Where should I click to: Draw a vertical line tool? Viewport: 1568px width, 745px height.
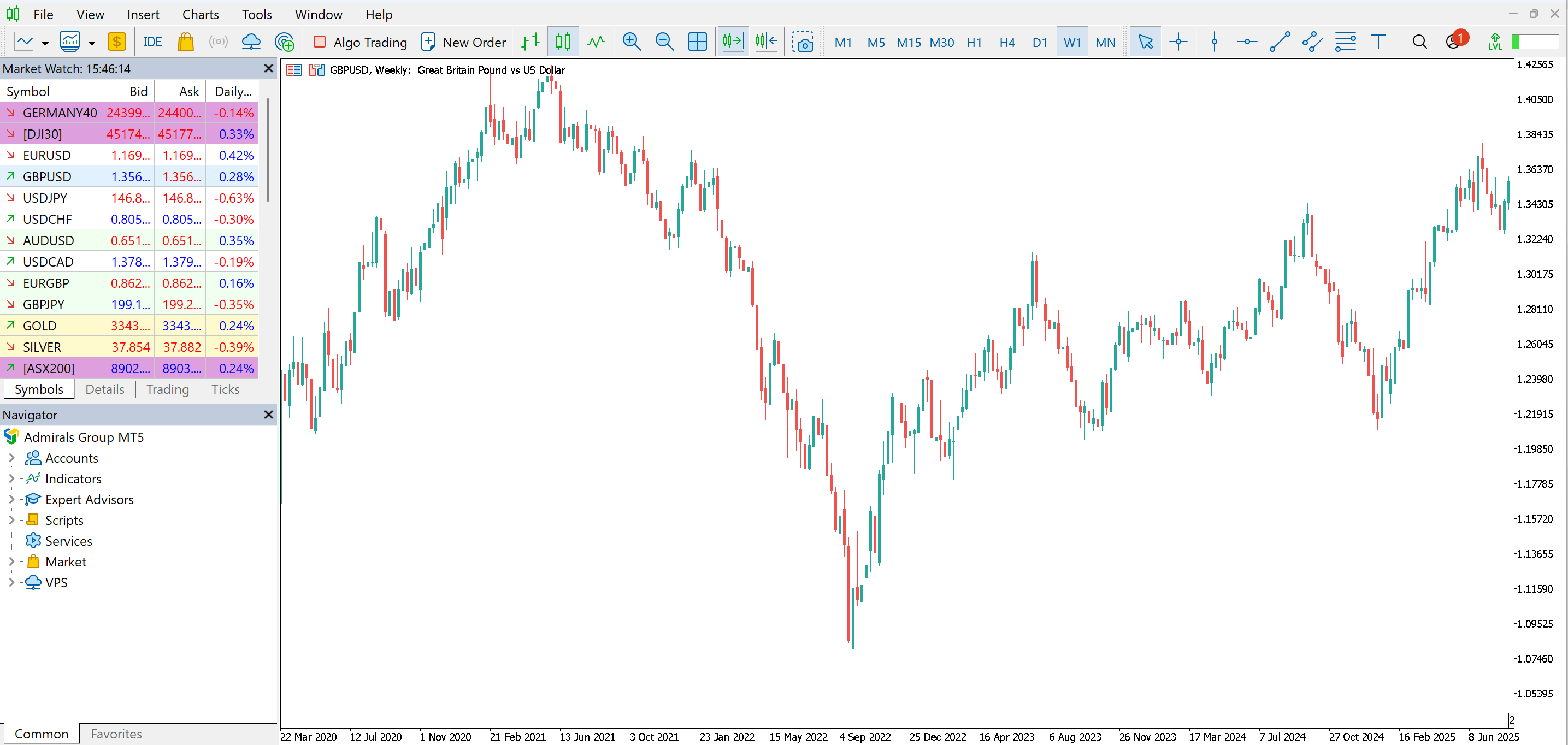click(x=1215, y=42)
